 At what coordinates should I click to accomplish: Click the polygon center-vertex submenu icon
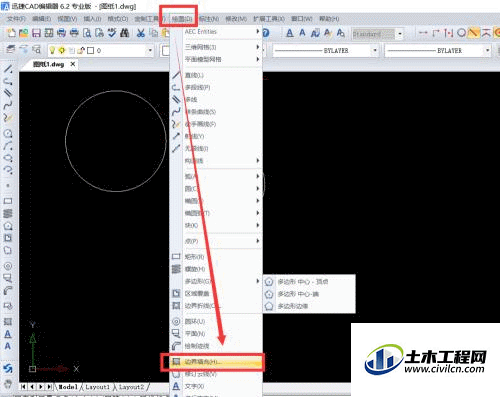(269, 282)
